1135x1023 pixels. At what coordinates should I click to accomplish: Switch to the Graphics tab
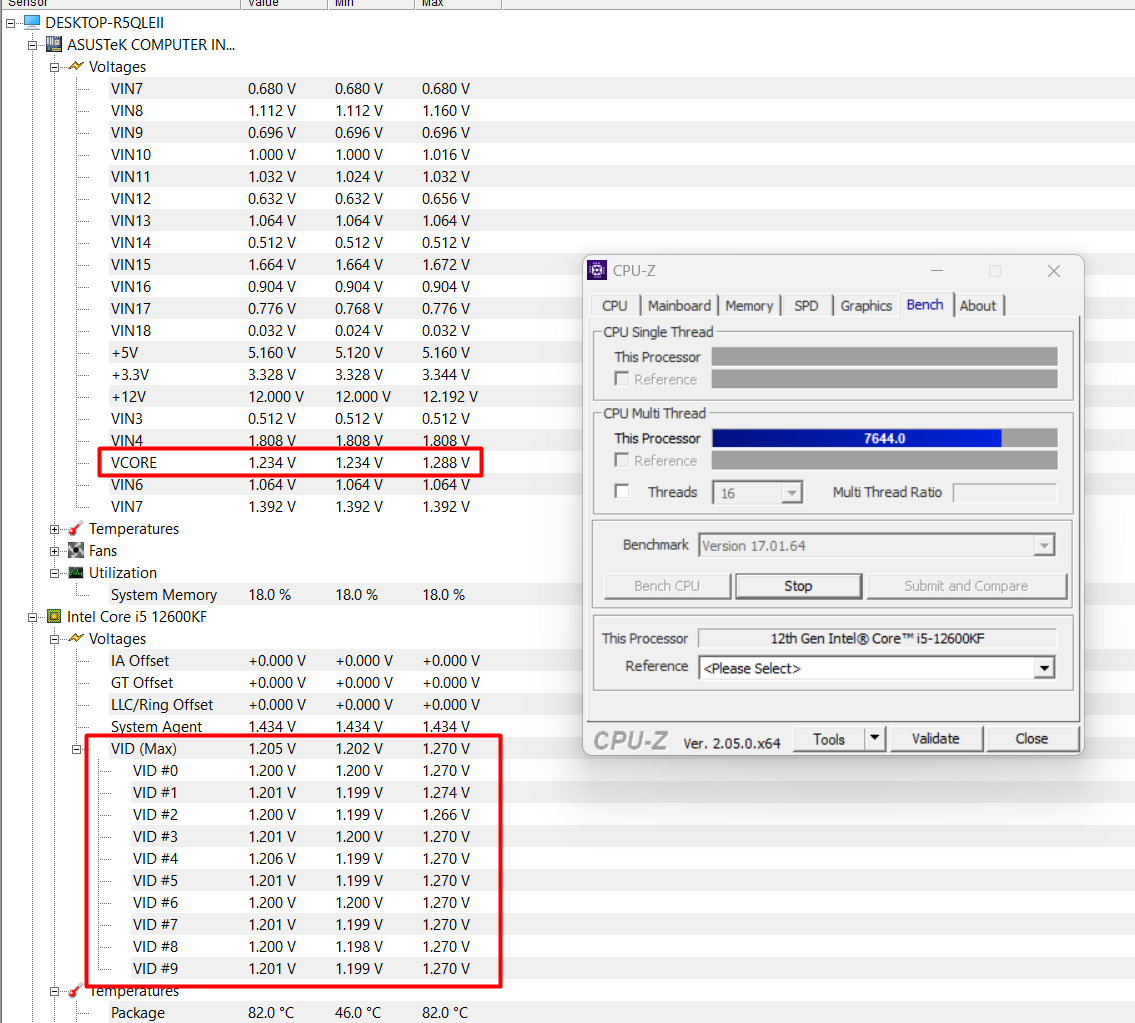click(866, 306)
